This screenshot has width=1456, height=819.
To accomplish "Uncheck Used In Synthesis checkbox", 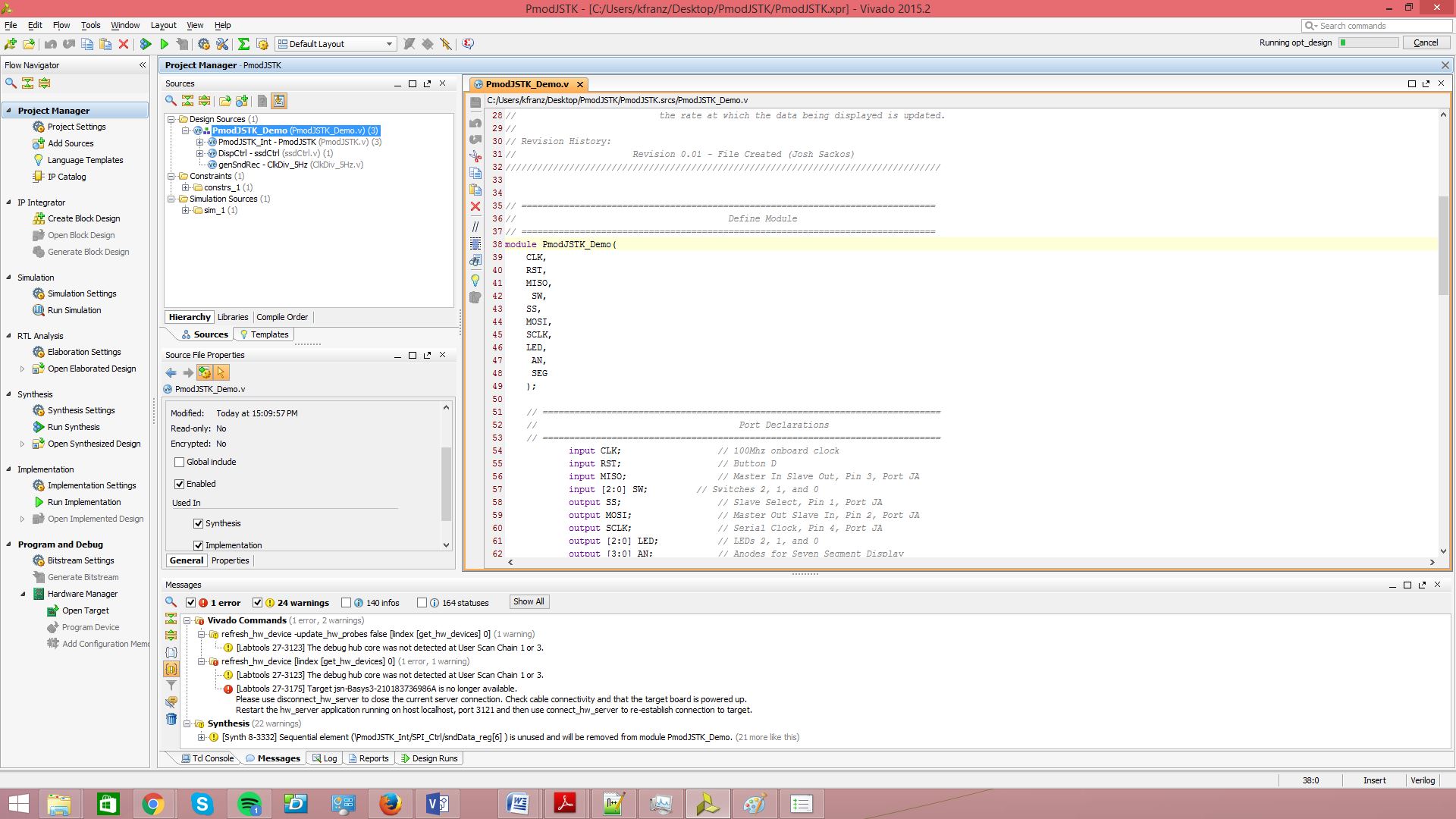I will 199,523.
